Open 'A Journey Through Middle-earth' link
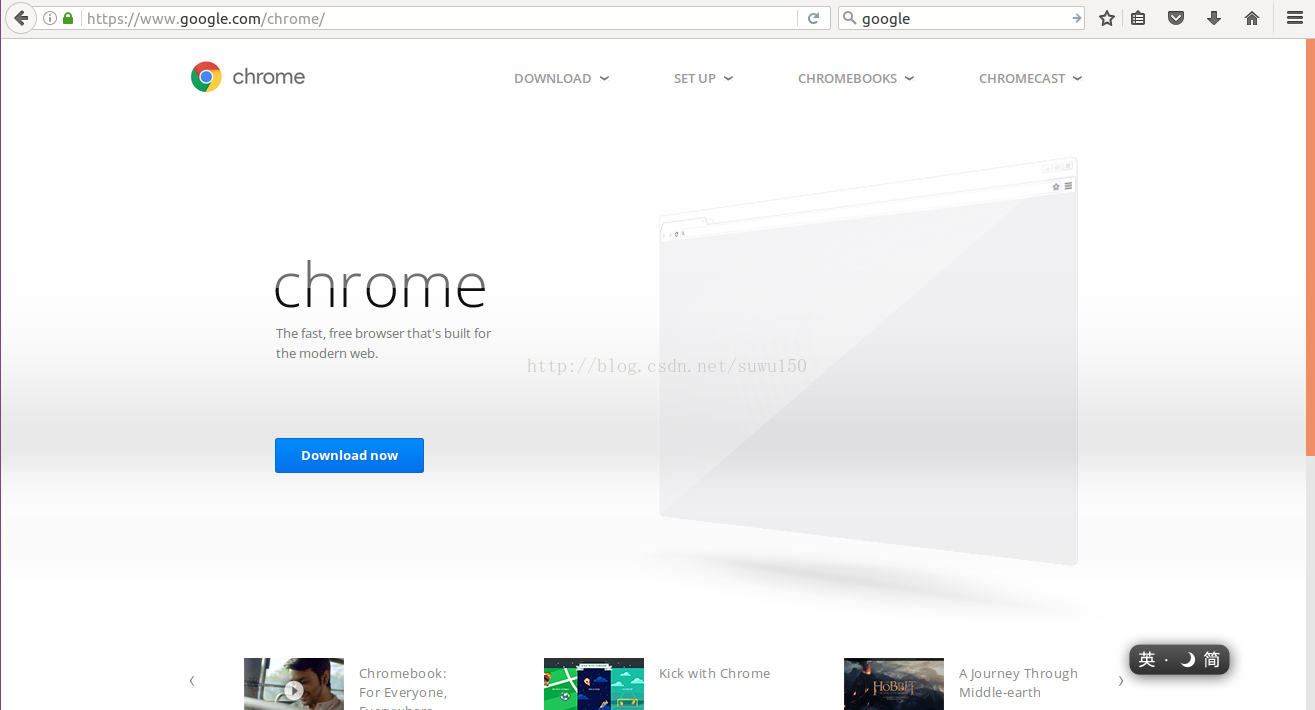Screen dimensions: 1315x710 point(1018,683)
